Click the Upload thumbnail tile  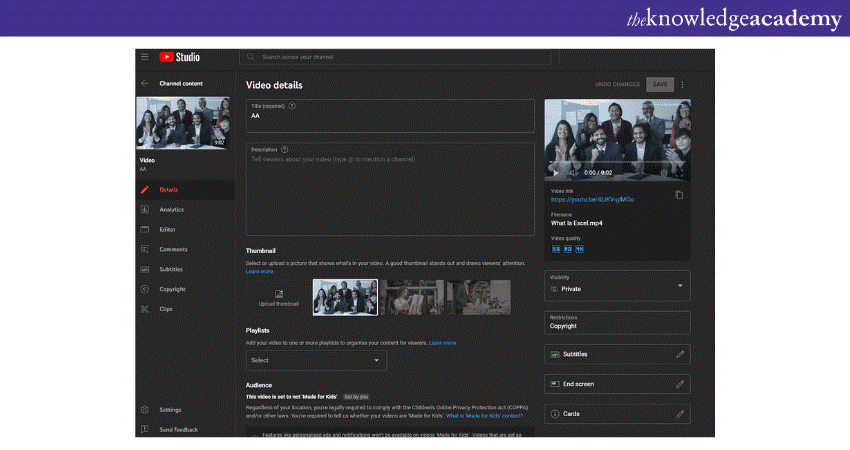278,297
